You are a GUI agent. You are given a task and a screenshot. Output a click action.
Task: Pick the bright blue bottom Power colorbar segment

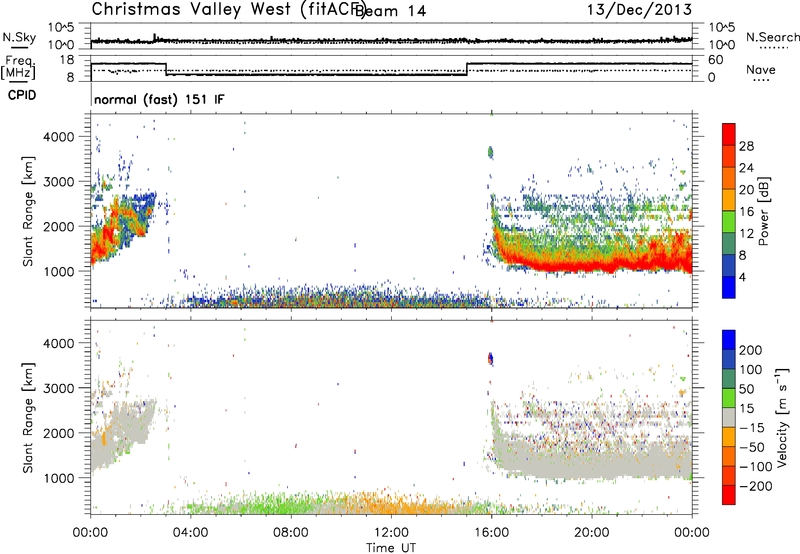tap(729, 287)
